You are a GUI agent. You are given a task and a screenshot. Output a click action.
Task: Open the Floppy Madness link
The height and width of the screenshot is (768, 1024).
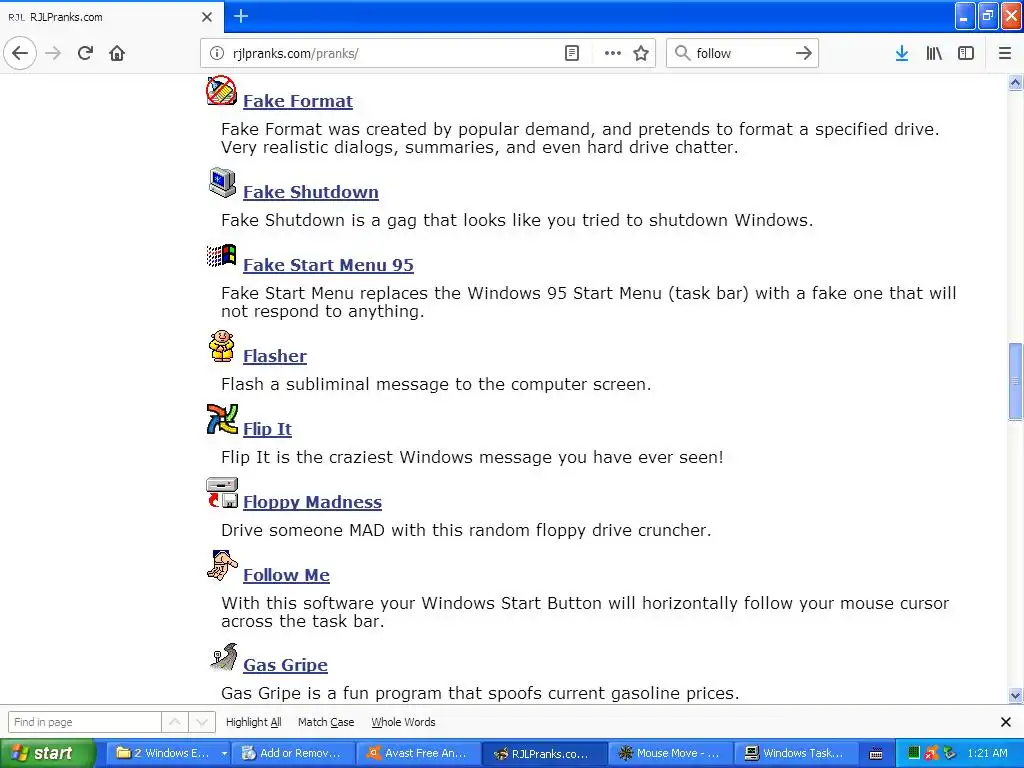click(x=312, y=502)
